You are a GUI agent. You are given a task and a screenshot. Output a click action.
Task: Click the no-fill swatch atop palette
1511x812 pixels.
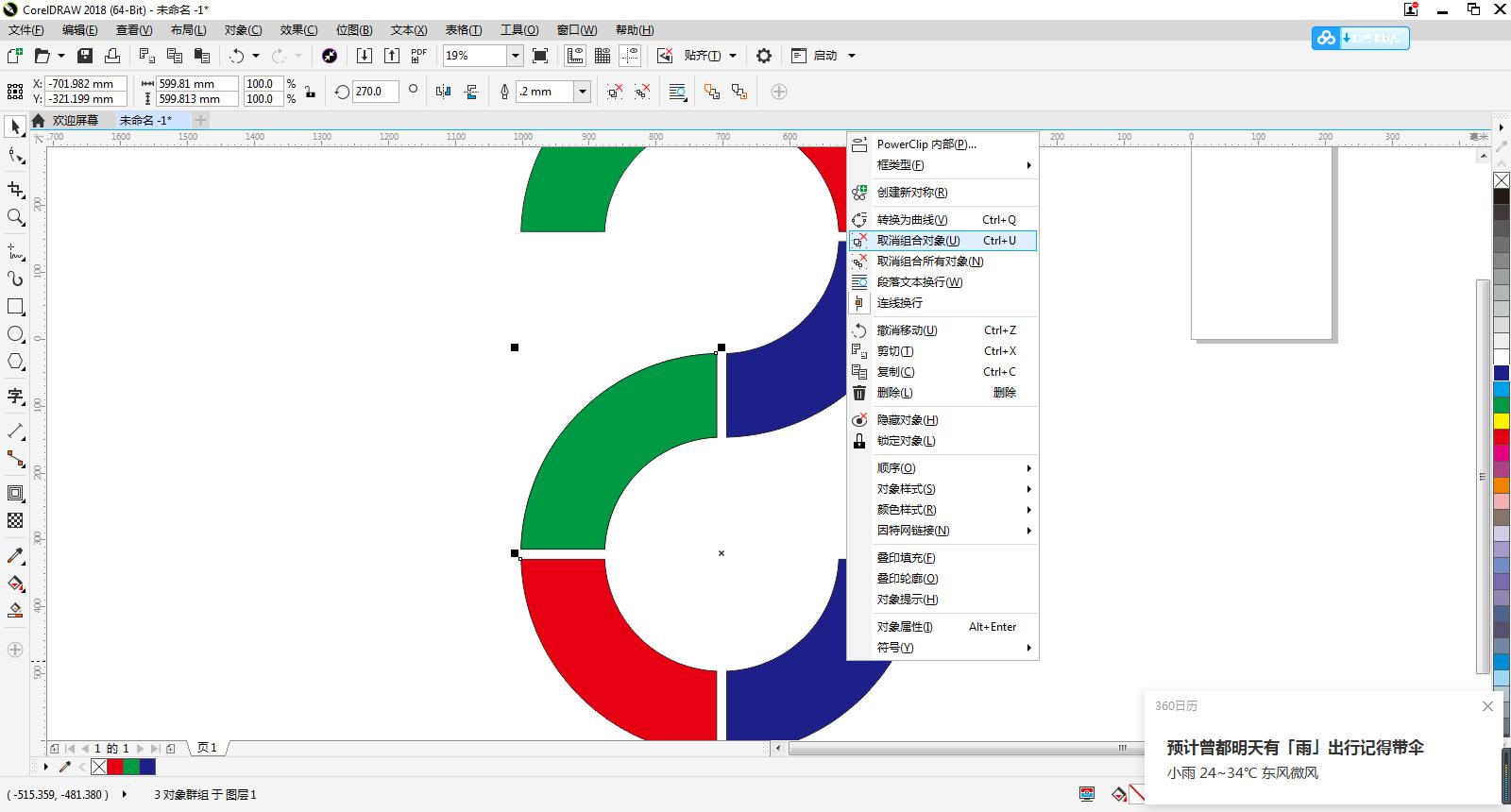pyautogui.click(x=1501, y=180)
